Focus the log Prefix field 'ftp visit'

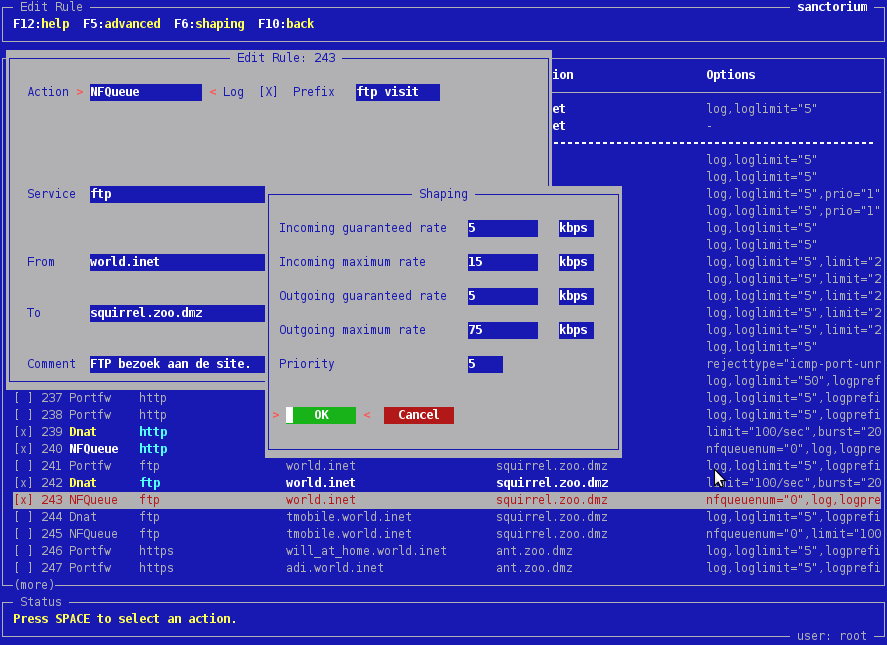pyautogui.click(x=397, y=92)
